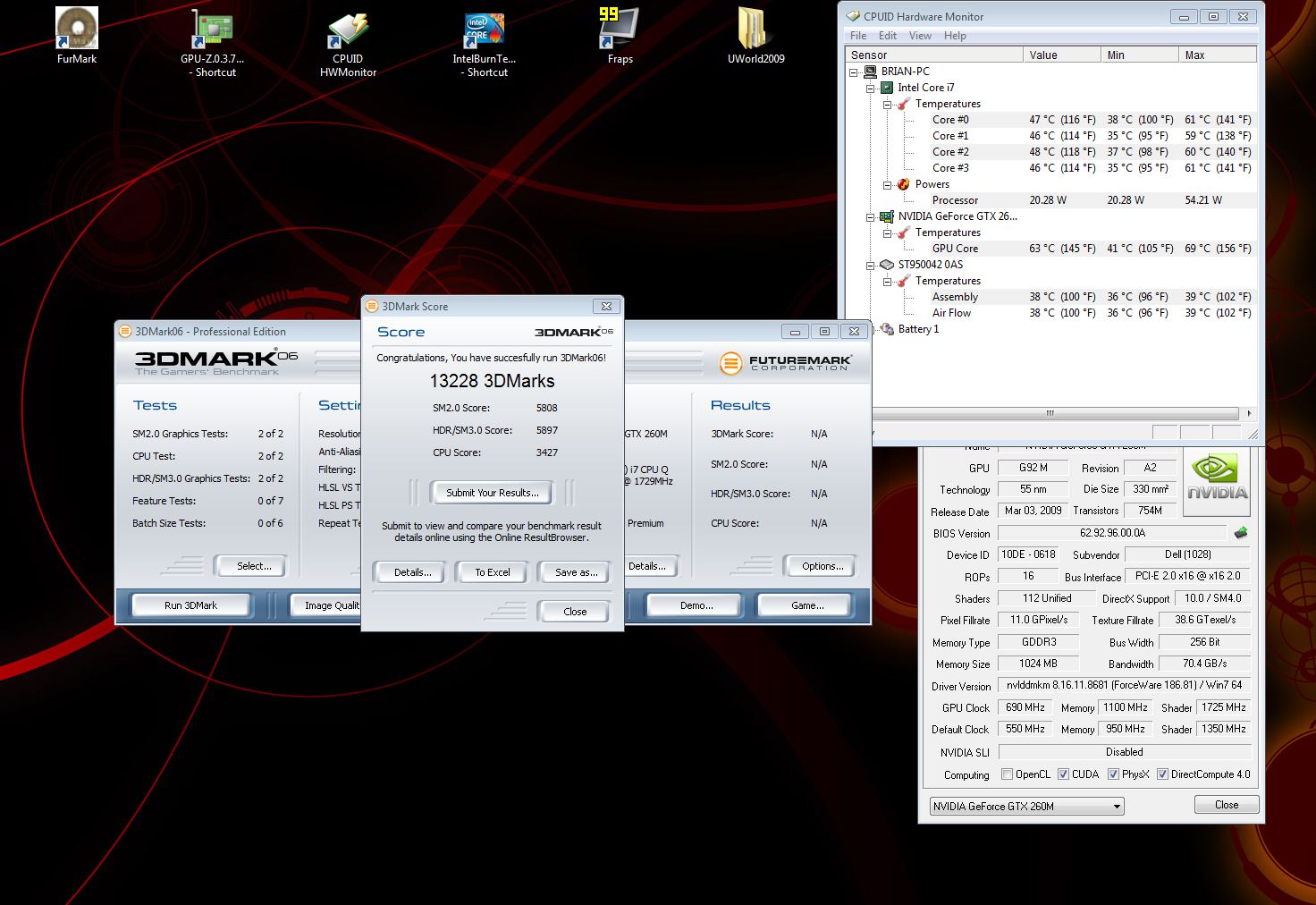Toggle the OpenCL checkbox in GPU-Z
1316x905 pixels.
1008,774
